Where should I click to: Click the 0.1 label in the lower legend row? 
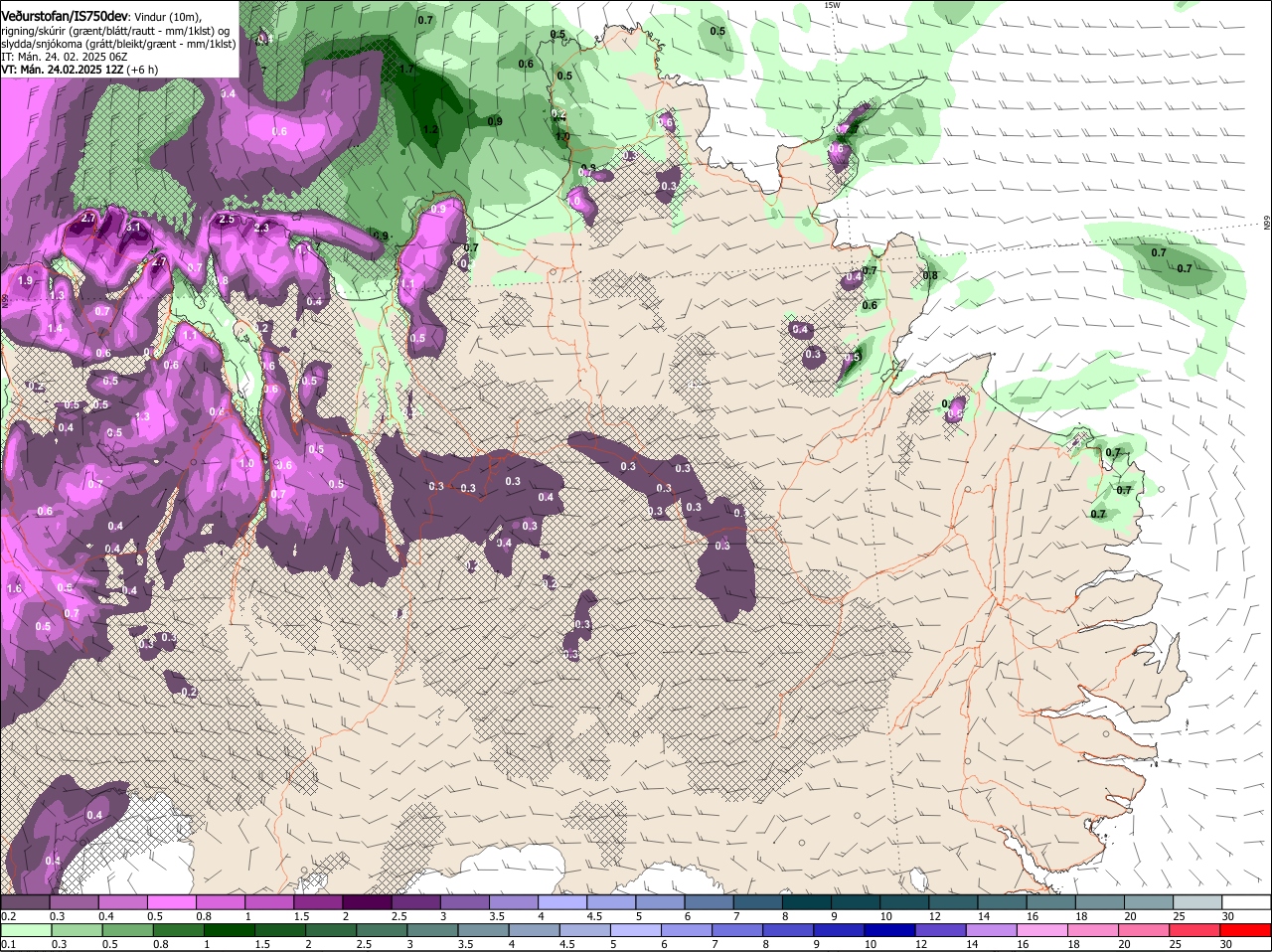(8, 943)
